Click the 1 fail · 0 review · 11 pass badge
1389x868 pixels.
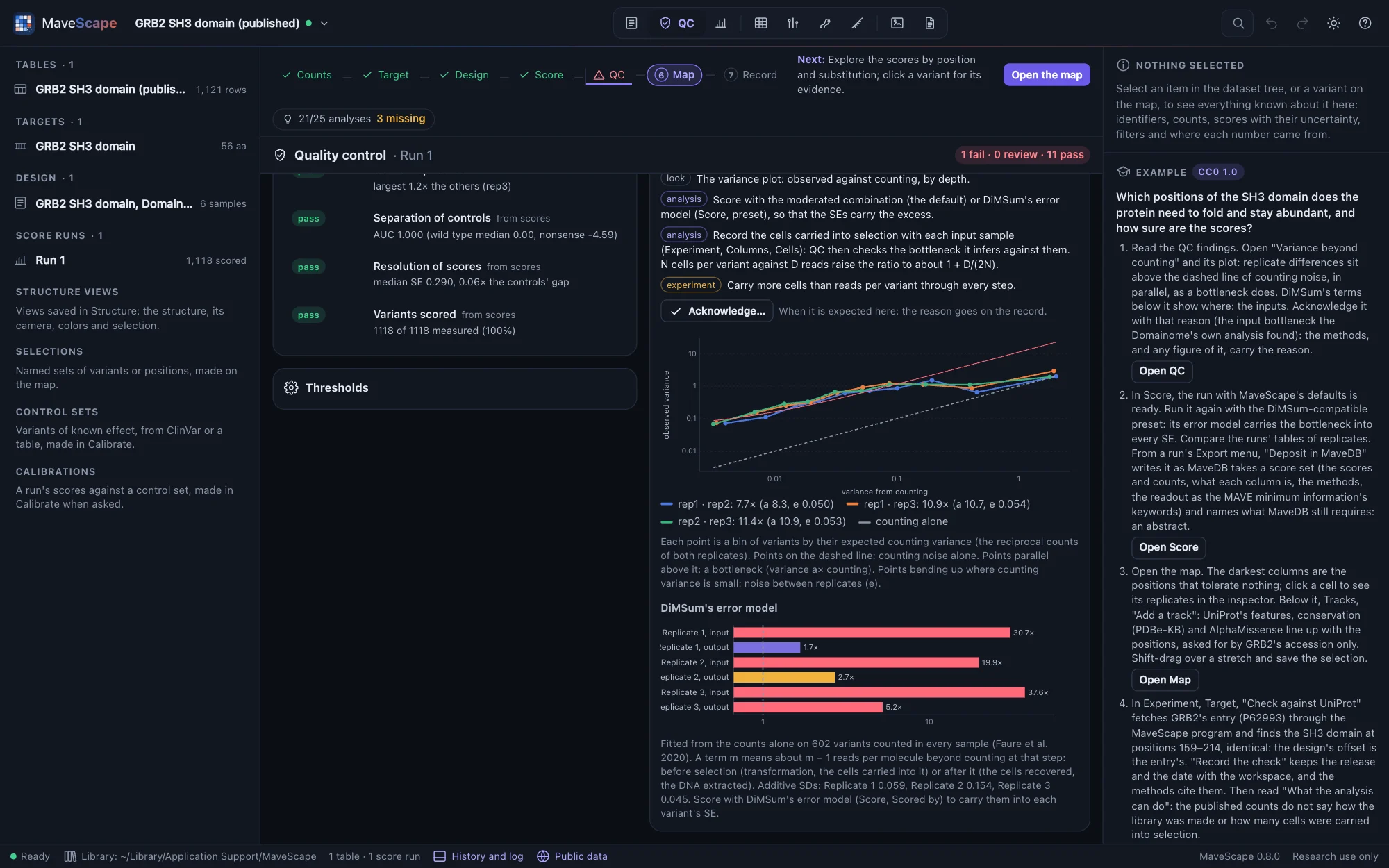click(1022, 155)
